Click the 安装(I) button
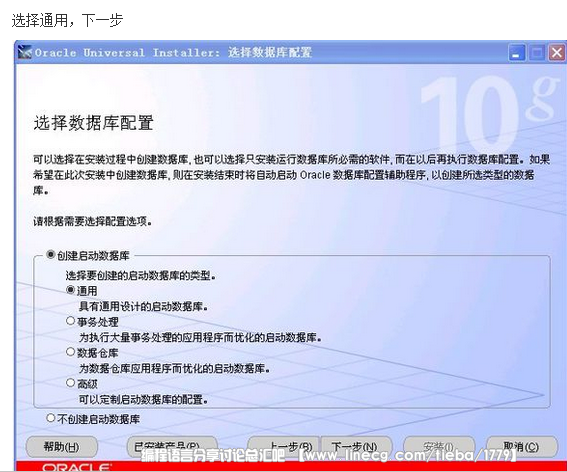 (x=439, y=447)
